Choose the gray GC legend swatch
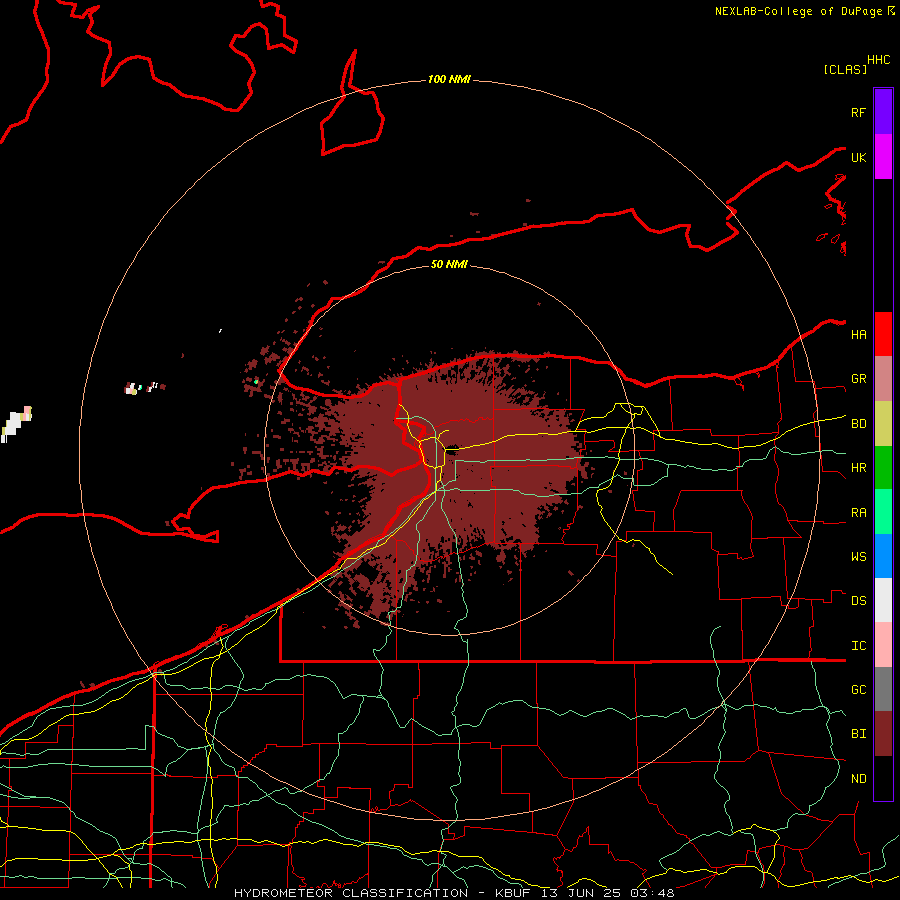Viewport: 900px width, 900px height. (883, 689)
